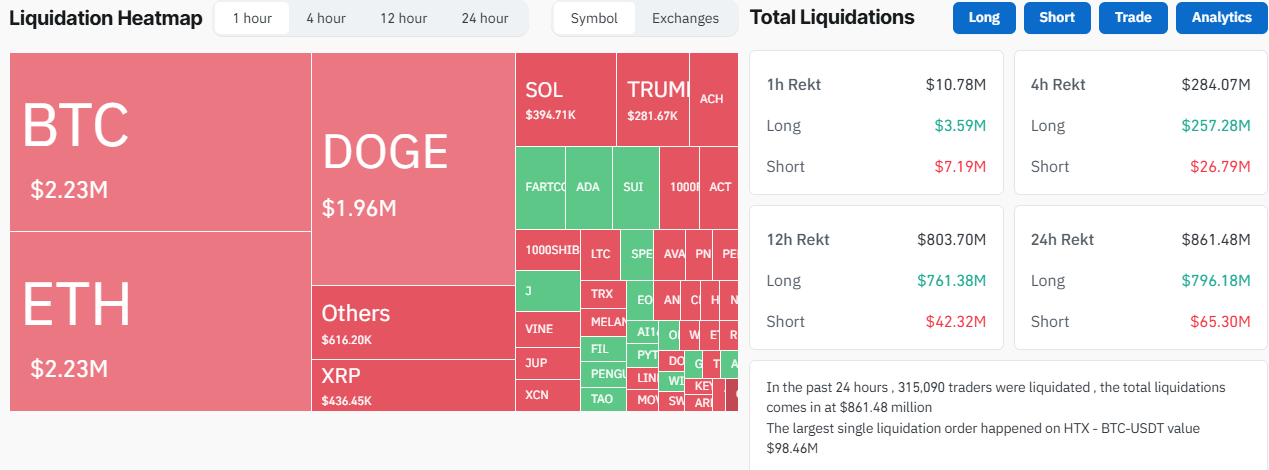Open the Analytics button

point(1221,18)
